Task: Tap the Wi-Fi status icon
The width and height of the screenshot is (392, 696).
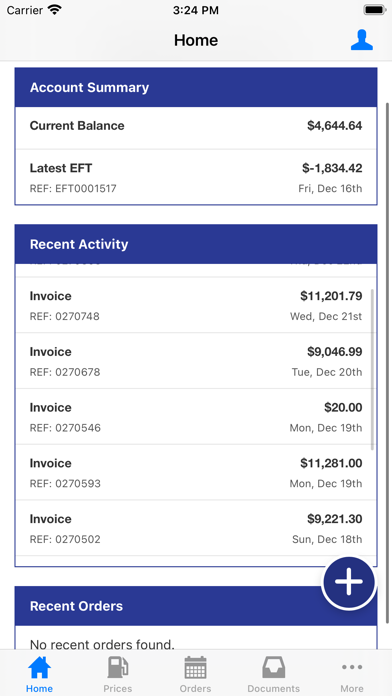Action: pos(55,10)
